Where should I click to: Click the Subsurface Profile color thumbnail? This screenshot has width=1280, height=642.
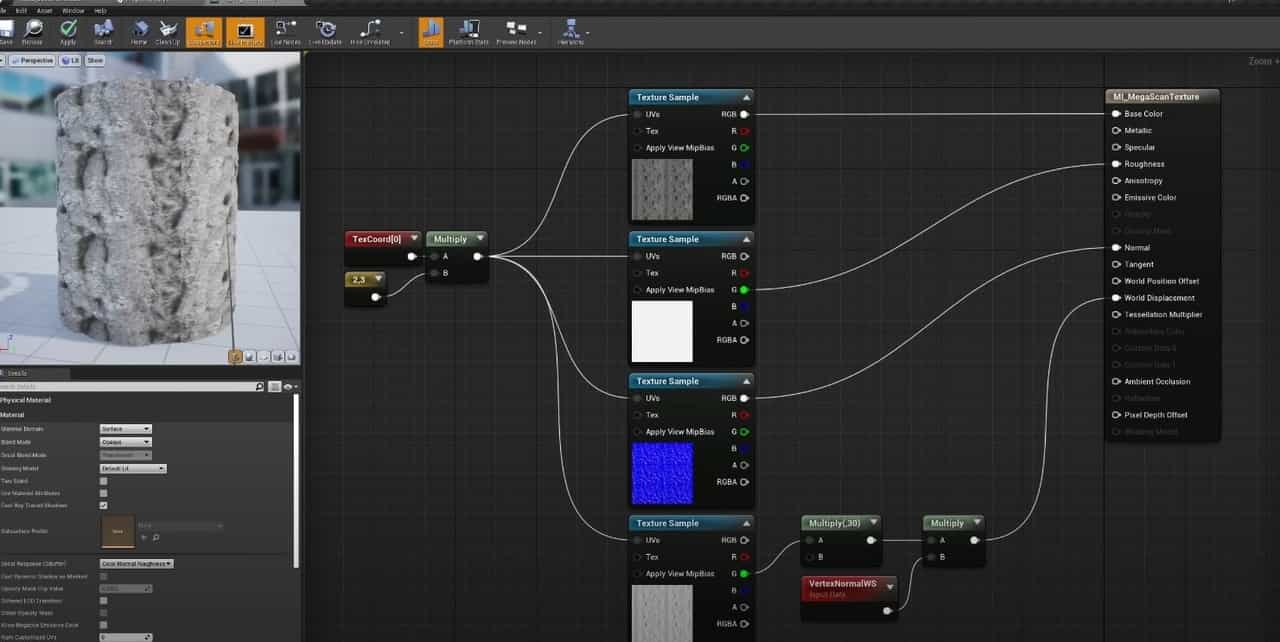118,531
